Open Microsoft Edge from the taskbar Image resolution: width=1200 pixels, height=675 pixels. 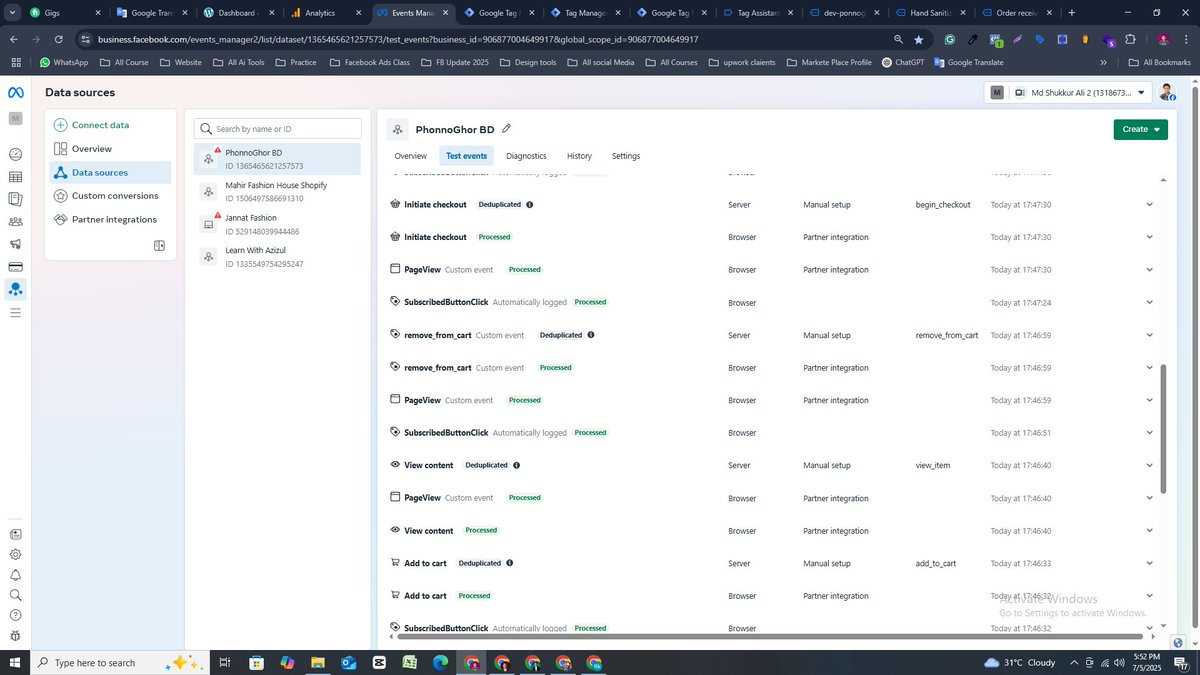click(441, 663)
